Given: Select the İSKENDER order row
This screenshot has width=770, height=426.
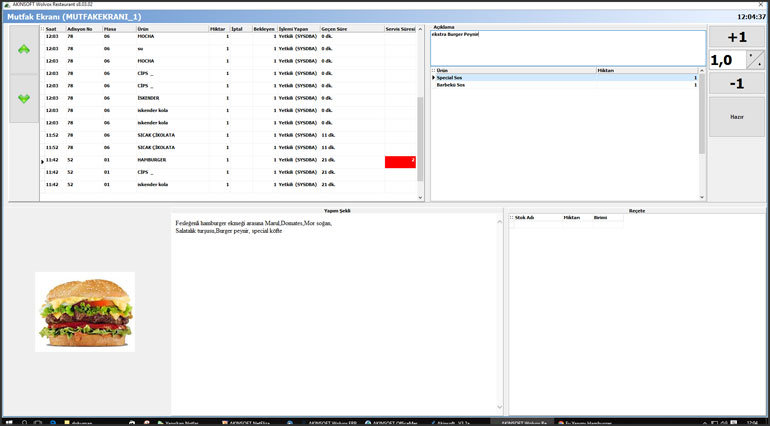Looking at the screenshot, I should (228, 98).
